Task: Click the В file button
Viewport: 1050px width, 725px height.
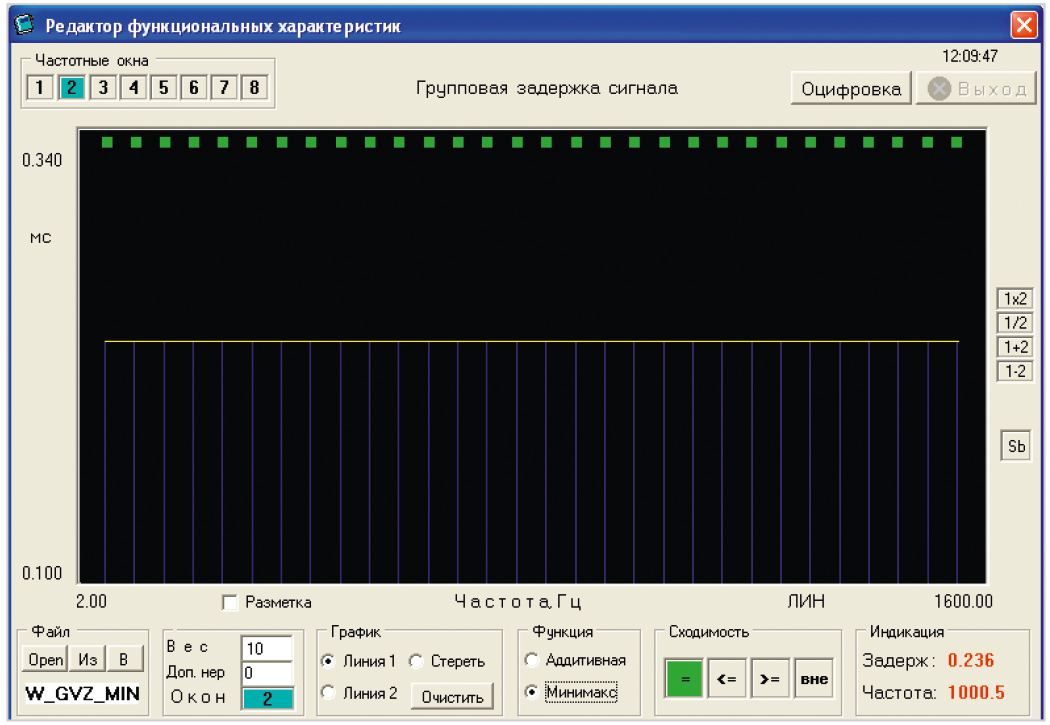Action: click(x=124, y=659)
